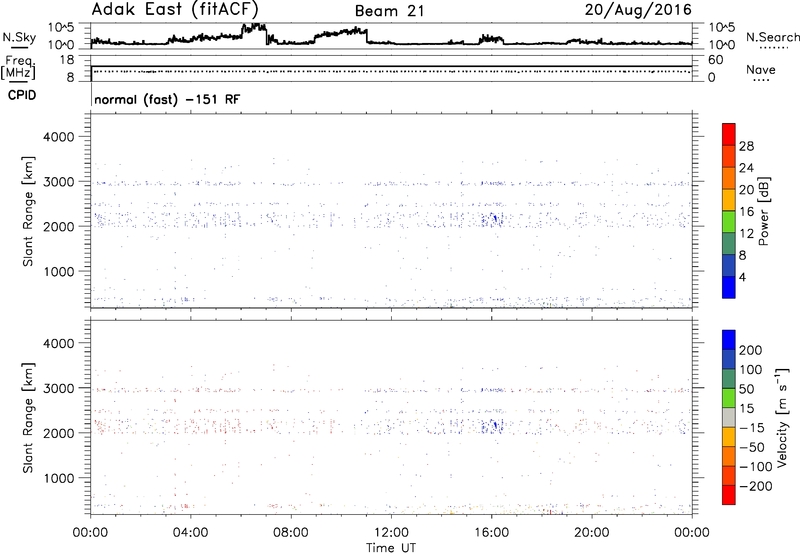Click the '12' Power colorbar label
The width and height of the screenshot is (800, 554).
click(x=746, y=234)
